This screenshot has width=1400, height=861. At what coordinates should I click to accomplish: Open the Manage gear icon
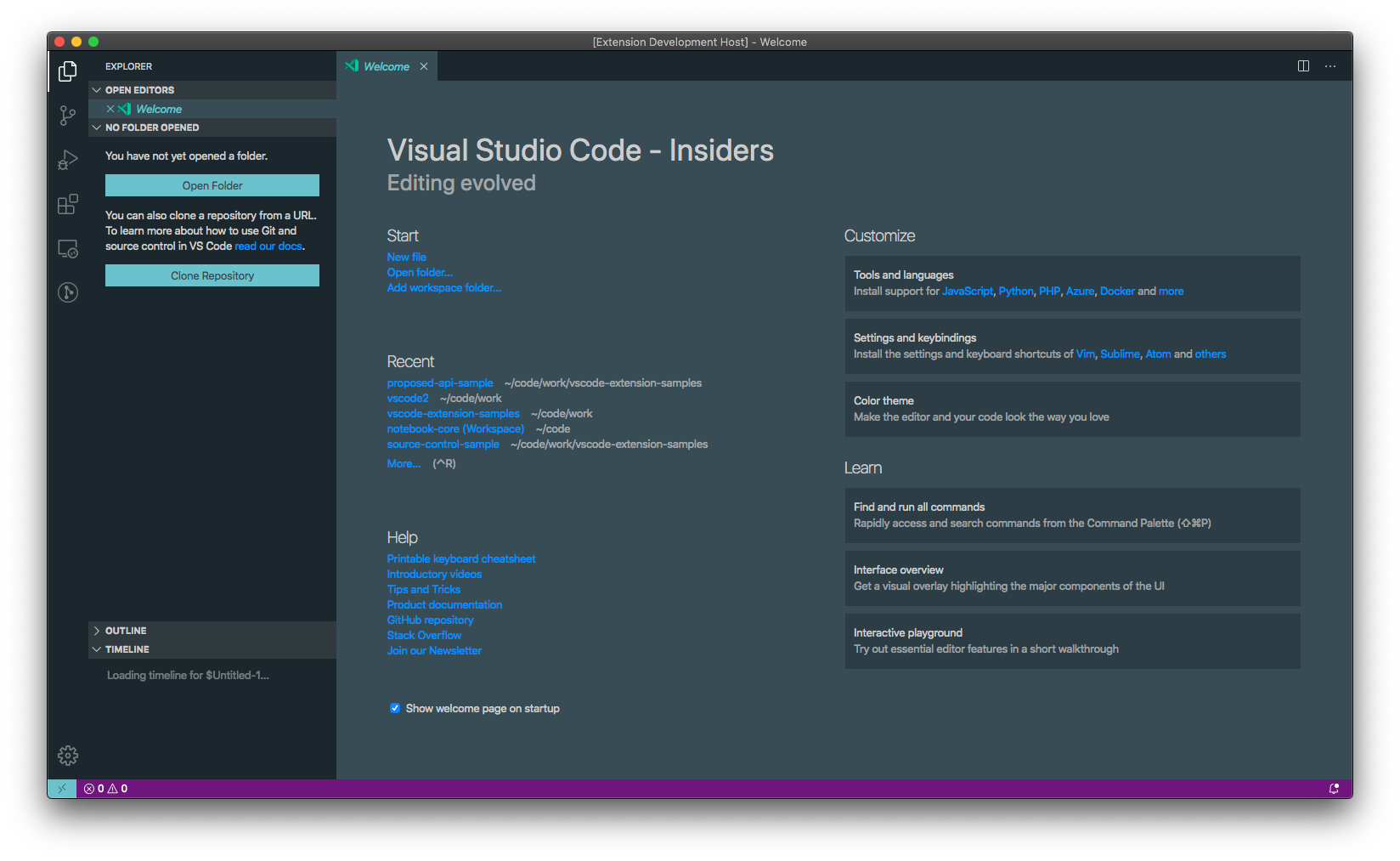tap(68, 756)
